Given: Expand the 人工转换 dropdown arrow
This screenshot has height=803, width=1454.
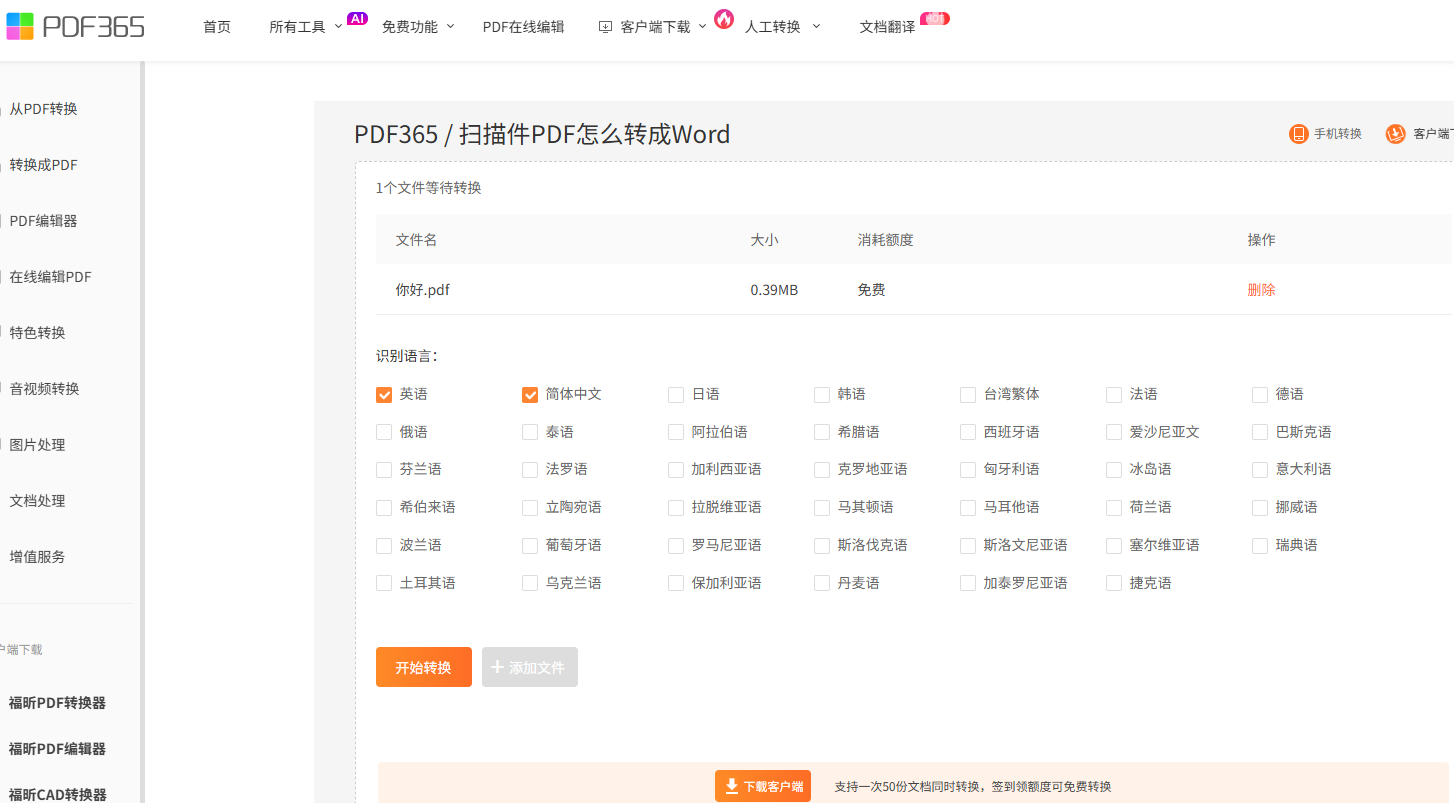Looking at the screenshot, I should 816,26.
